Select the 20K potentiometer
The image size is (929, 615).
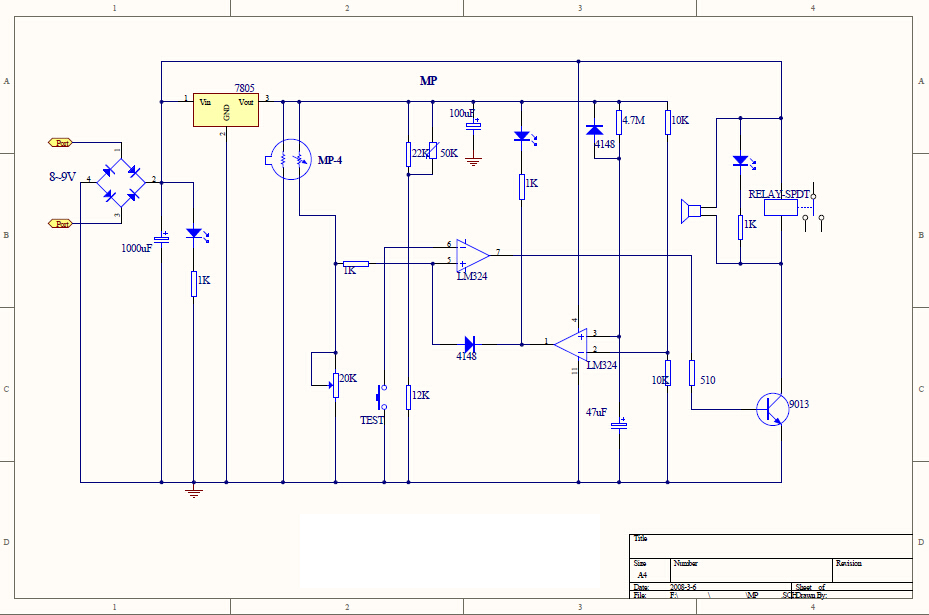pos(335,379)
